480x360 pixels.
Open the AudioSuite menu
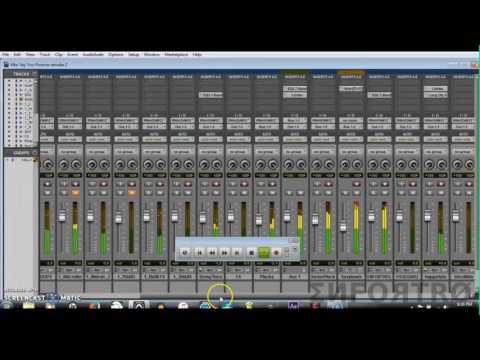tap(93, 54)
